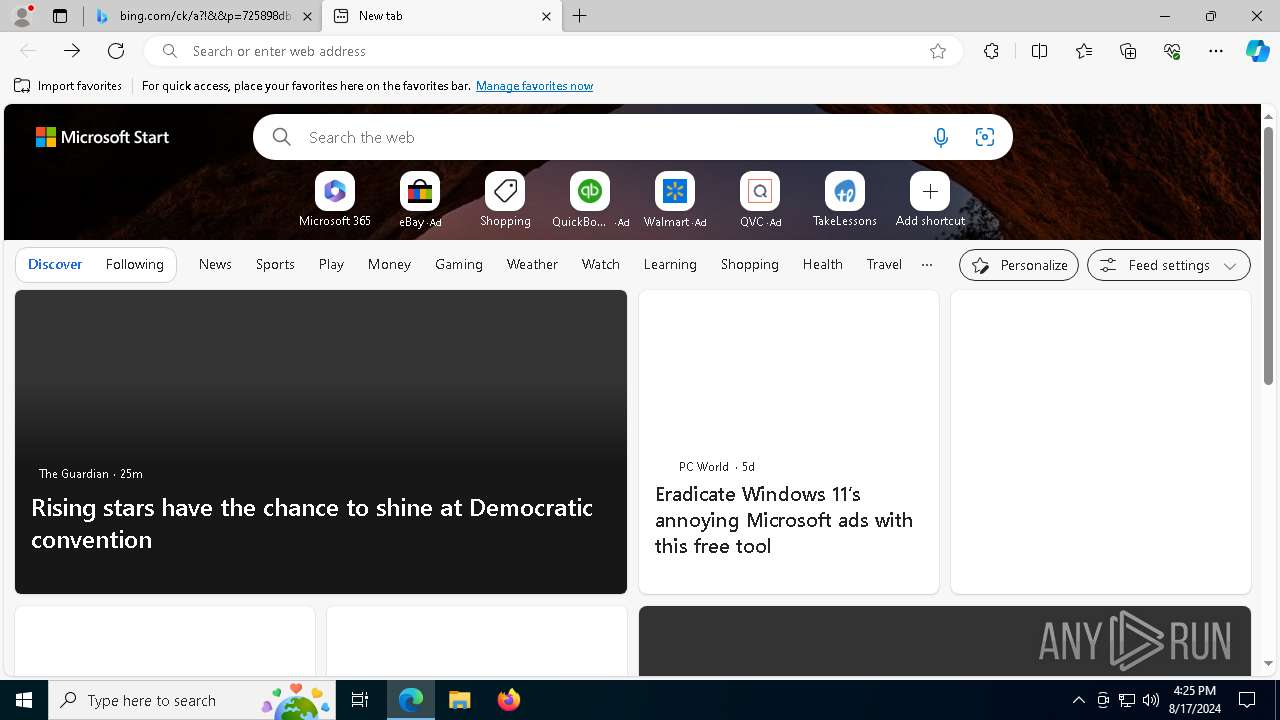Image resolution: width=1280 pixels, height=720 pixels.
Task: Open the Gaming category
Action: (459, 265)
